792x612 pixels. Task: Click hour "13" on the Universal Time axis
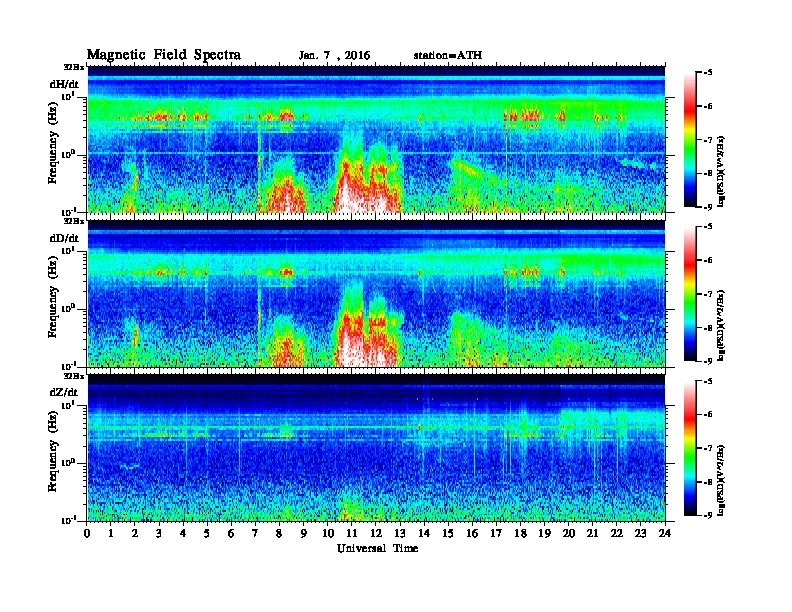pos(400,533)
